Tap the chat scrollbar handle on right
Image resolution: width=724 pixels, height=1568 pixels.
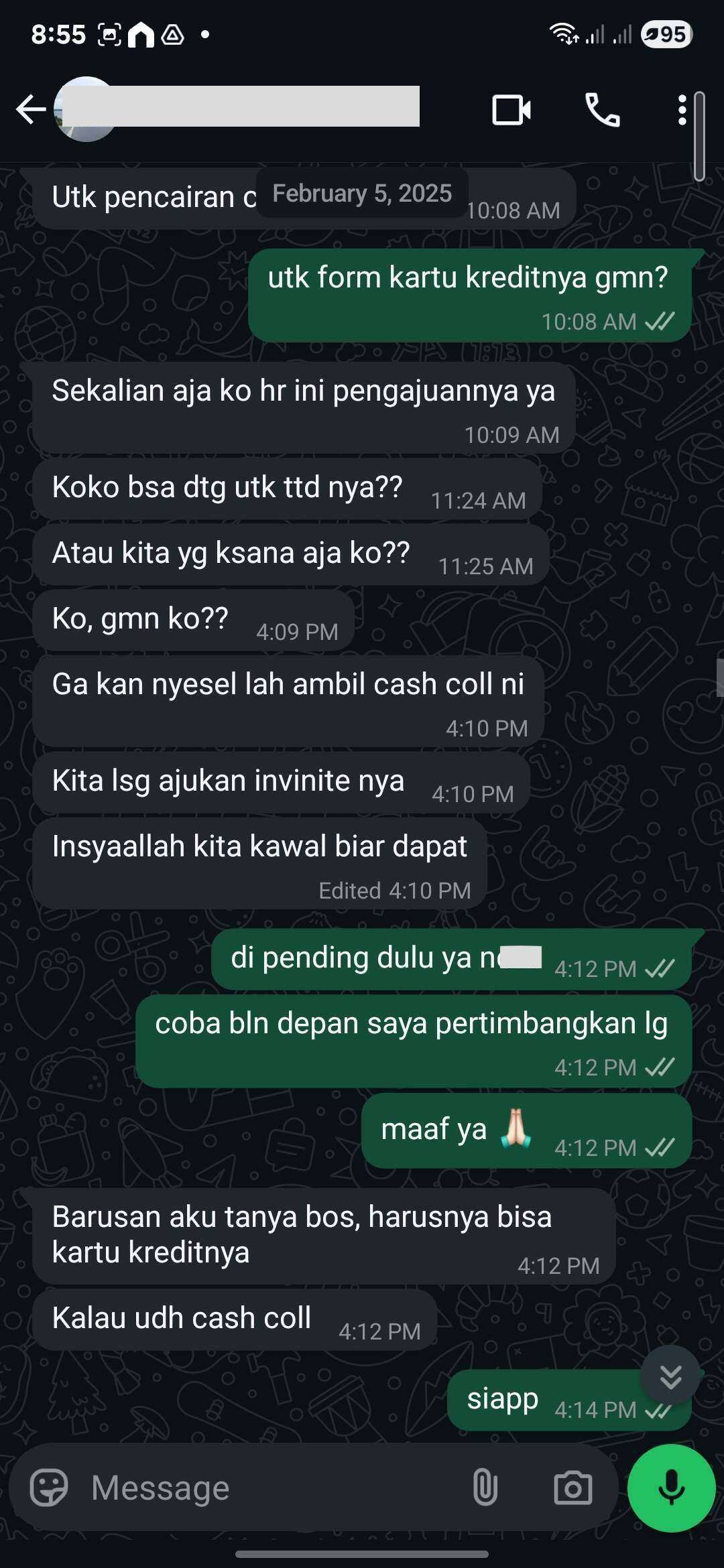(719, 678)
